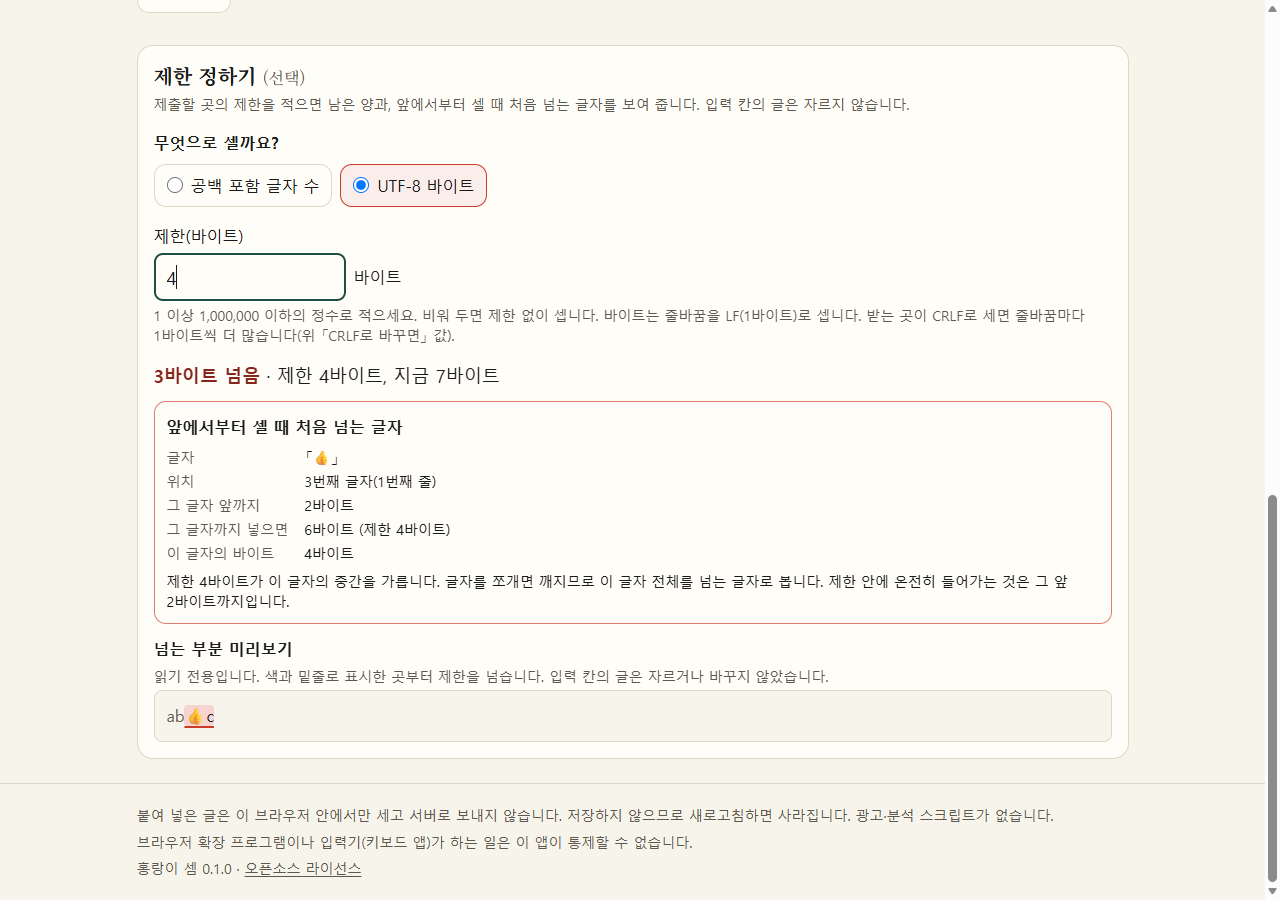The width and height of the screenshot is (1280, 900).
Task: Click the 앞에서부터 셀 때 처음 넘는 글자 heading
Action: coord(284,427)
